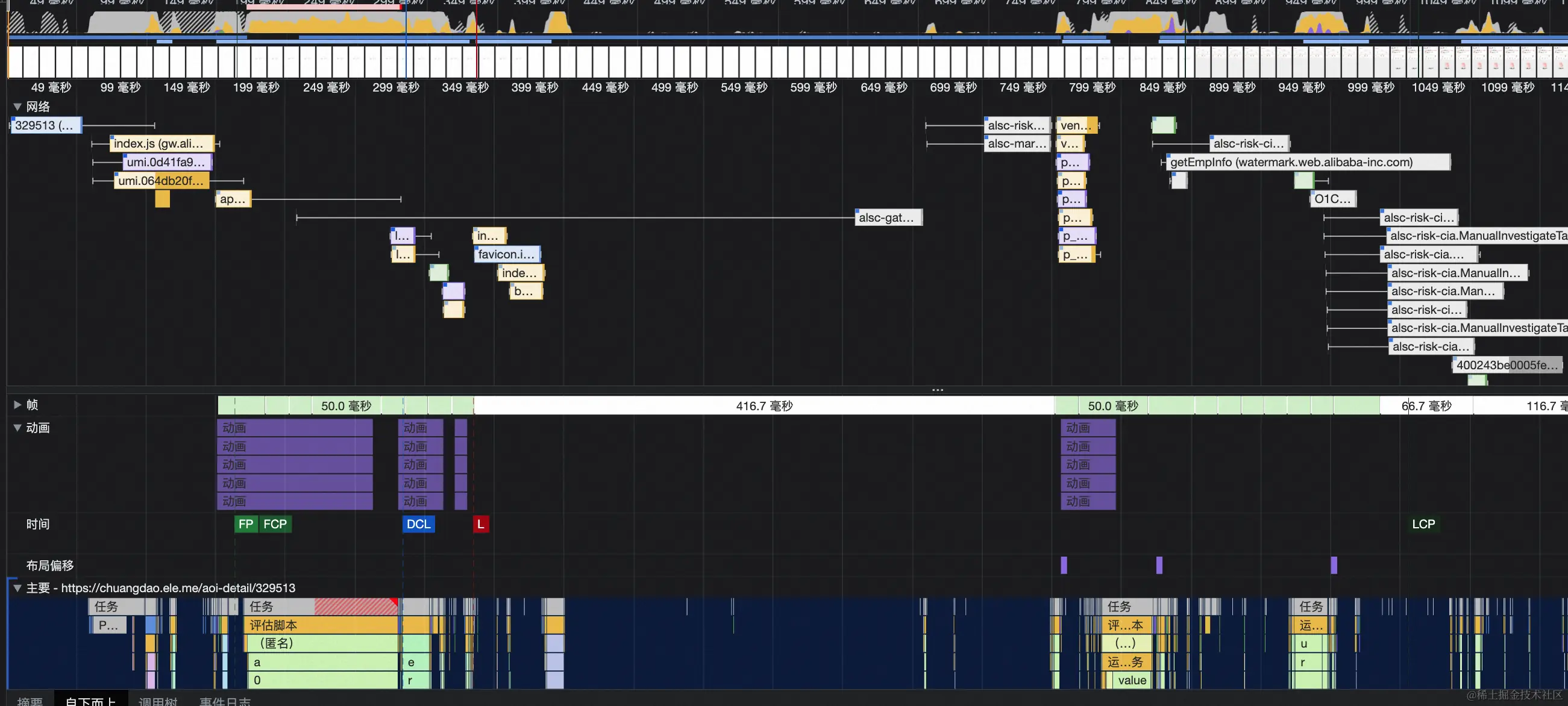This screenshot has width=1568, height=706.
Task: Select the getEmpInfo network request bar
Action: click(x=1308, y=162)
